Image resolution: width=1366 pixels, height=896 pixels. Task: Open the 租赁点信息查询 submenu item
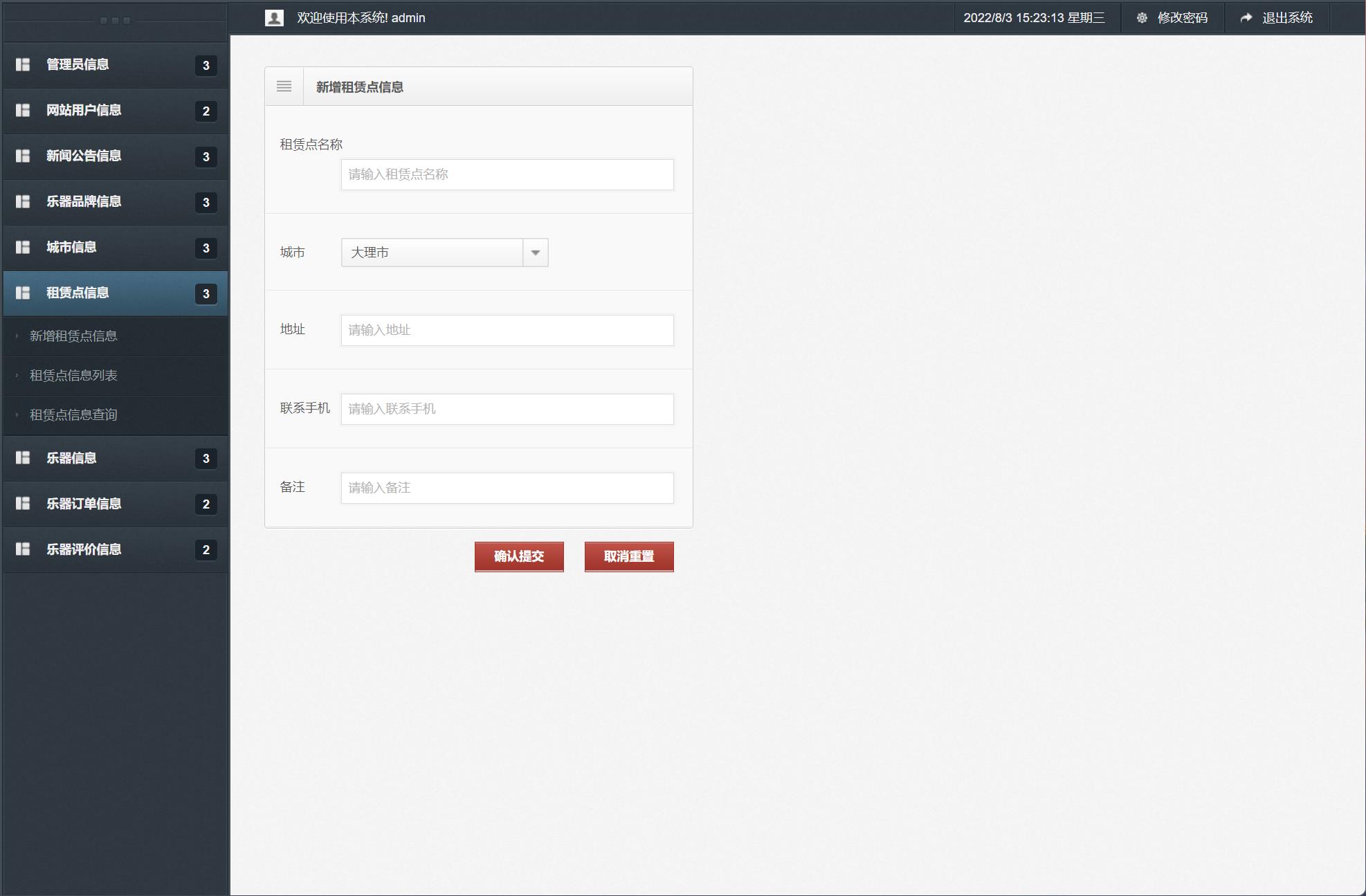(73, 414)
